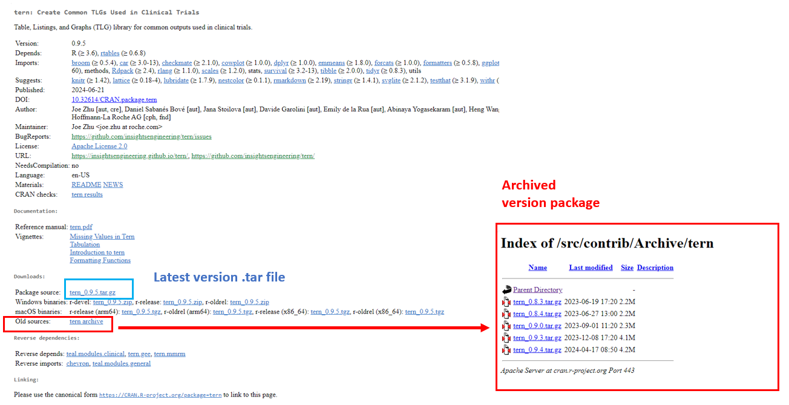Click the file icon beside tern_0.9.0.tar.gz
Image resolution: width=789 pixels, height=405 pixels.
tap(506, 326)
